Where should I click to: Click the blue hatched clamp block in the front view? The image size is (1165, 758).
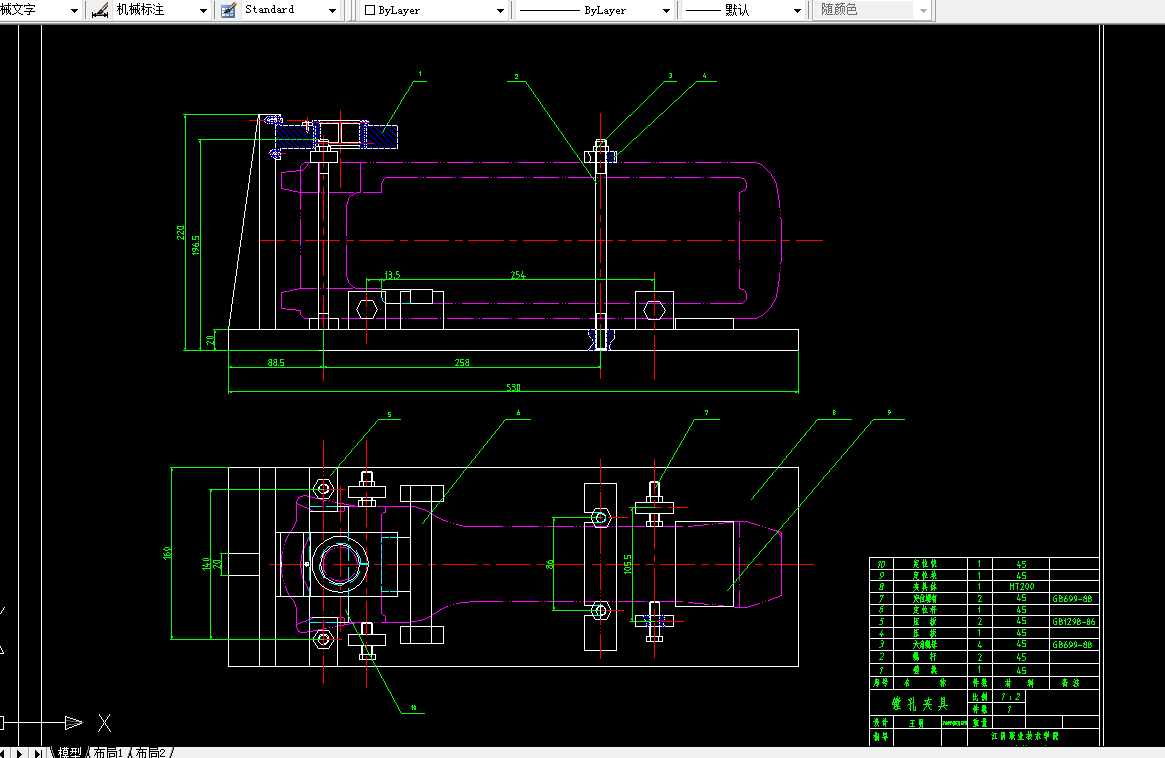coord(383,136)
